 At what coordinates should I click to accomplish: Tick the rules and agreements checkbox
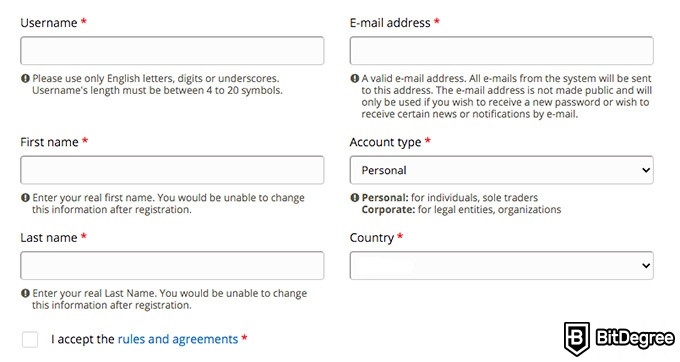[30, 339]
